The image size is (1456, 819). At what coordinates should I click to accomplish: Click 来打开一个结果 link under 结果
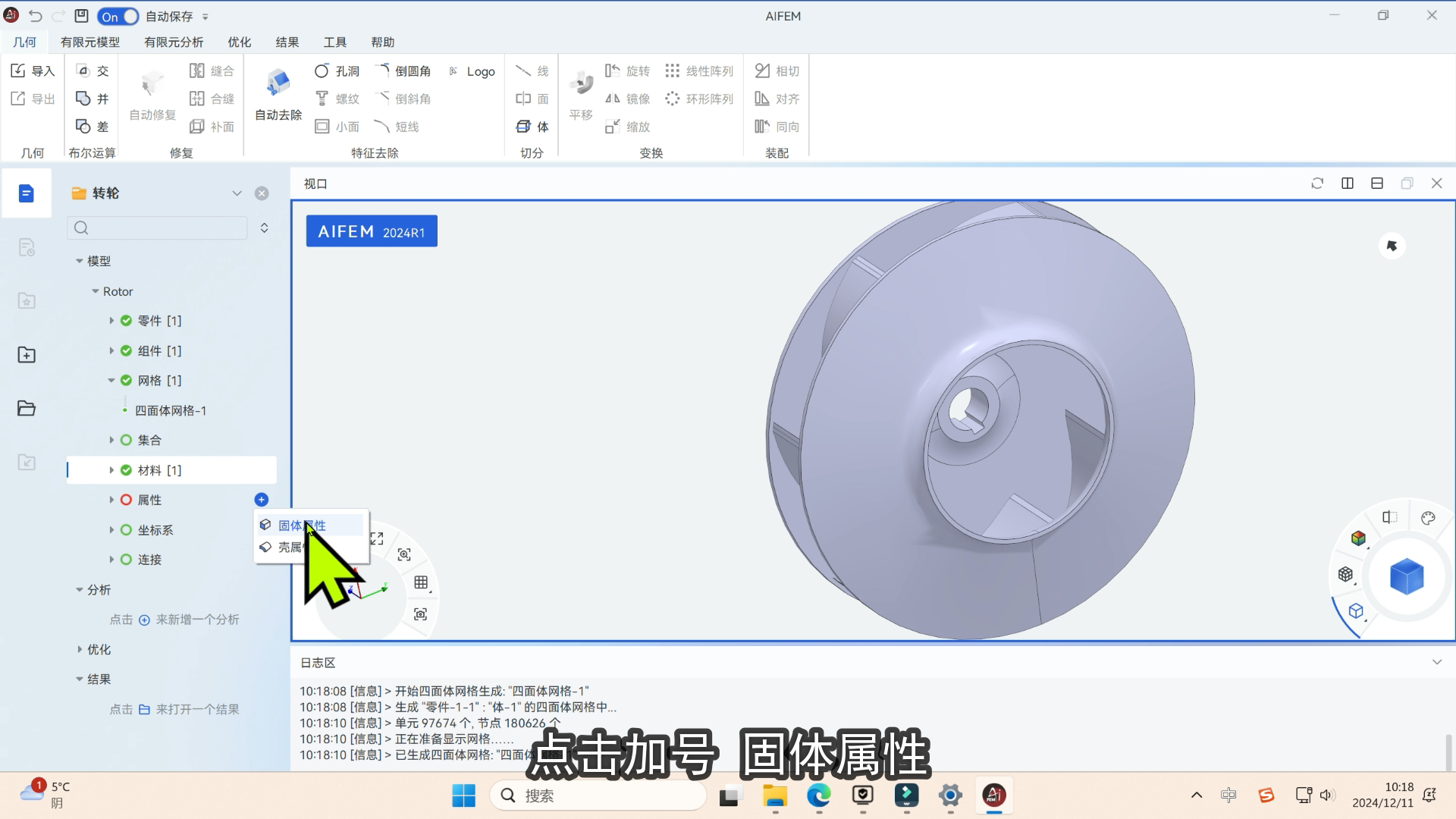[197, 709]
